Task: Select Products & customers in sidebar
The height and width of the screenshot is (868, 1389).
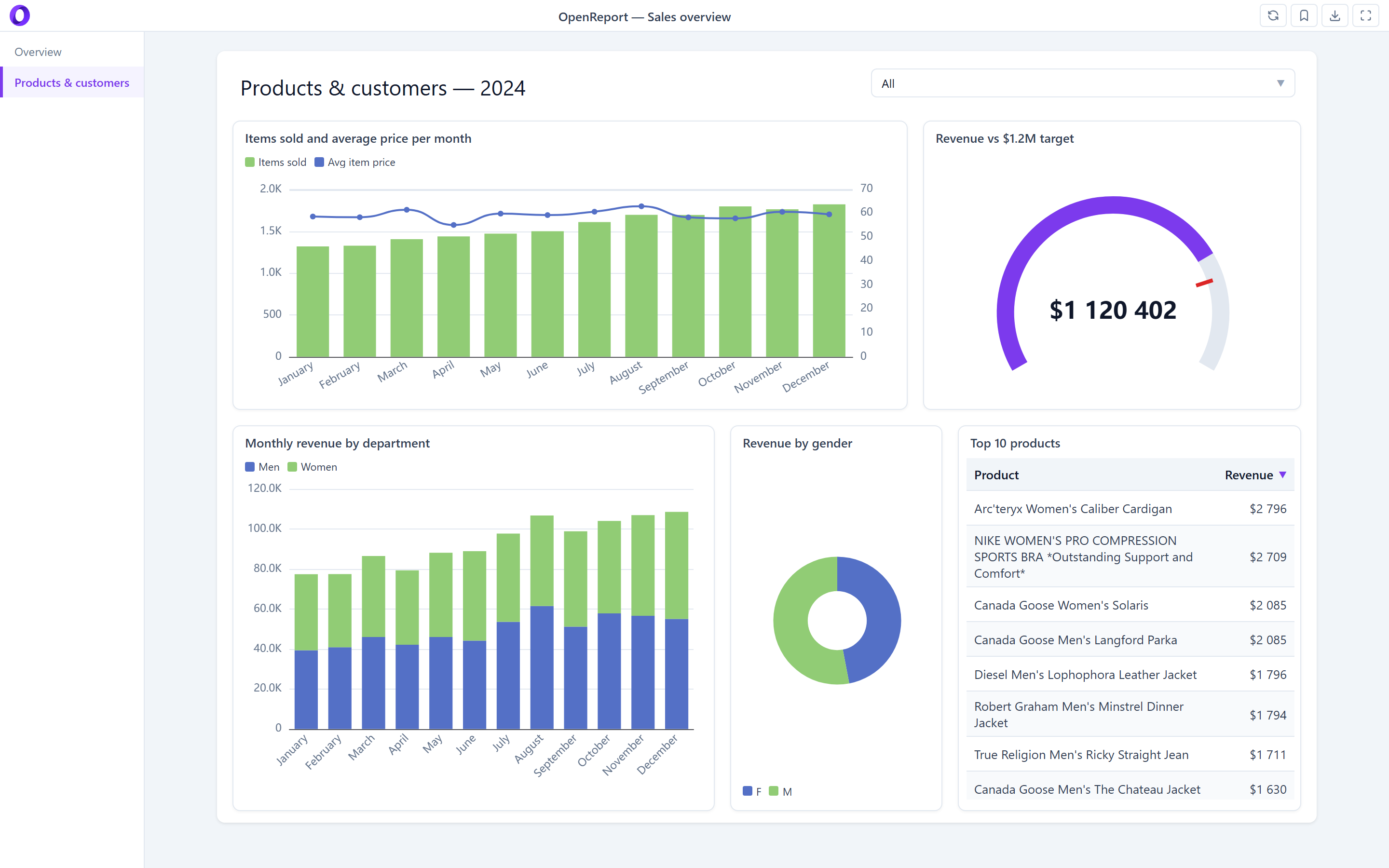Action: click(72, 82)
